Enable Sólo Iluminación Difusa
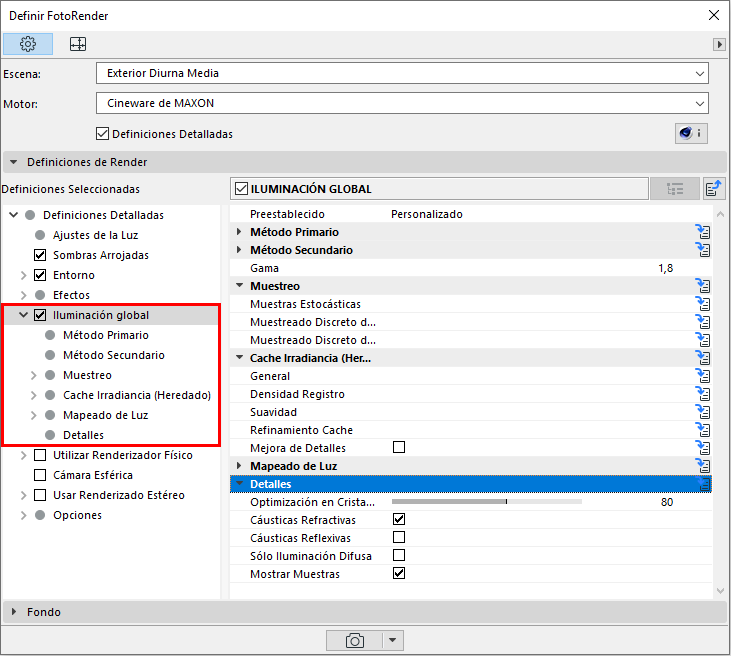Viewport: 731px width, 656px height. (399, 555)
